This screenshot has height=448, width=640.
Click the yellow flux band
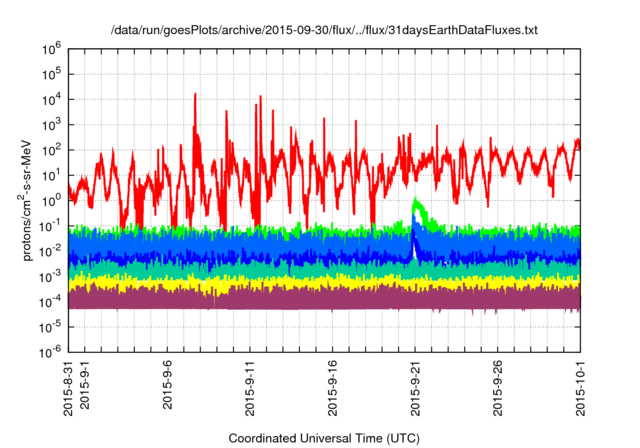click(324, 282)
